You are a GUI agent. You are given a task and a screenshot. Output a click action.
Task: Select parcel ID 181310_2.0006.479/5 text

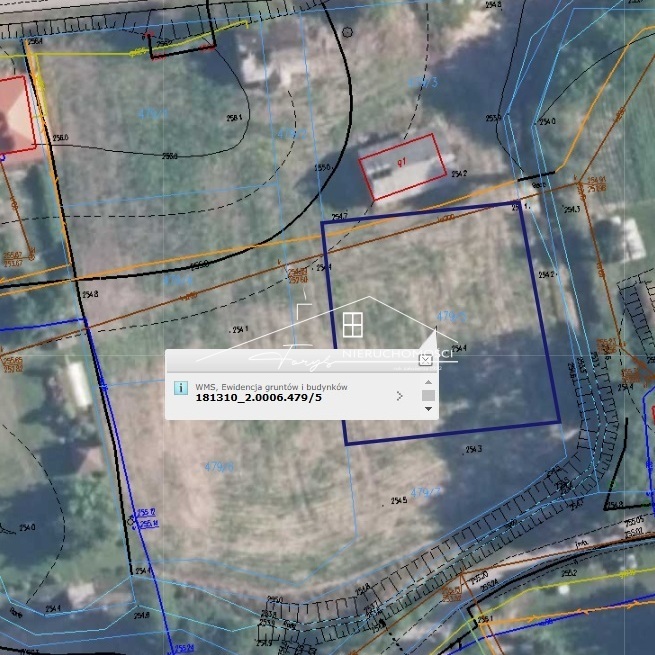259,397
